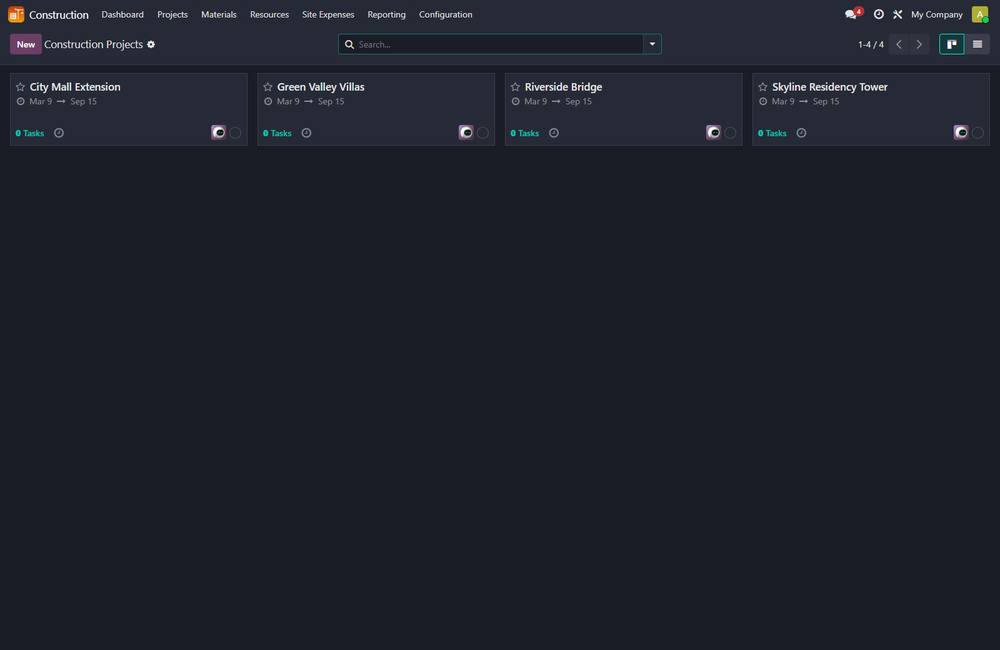
Task: Open the activity clock on Riverside Bridge
Action: [554, 133]
